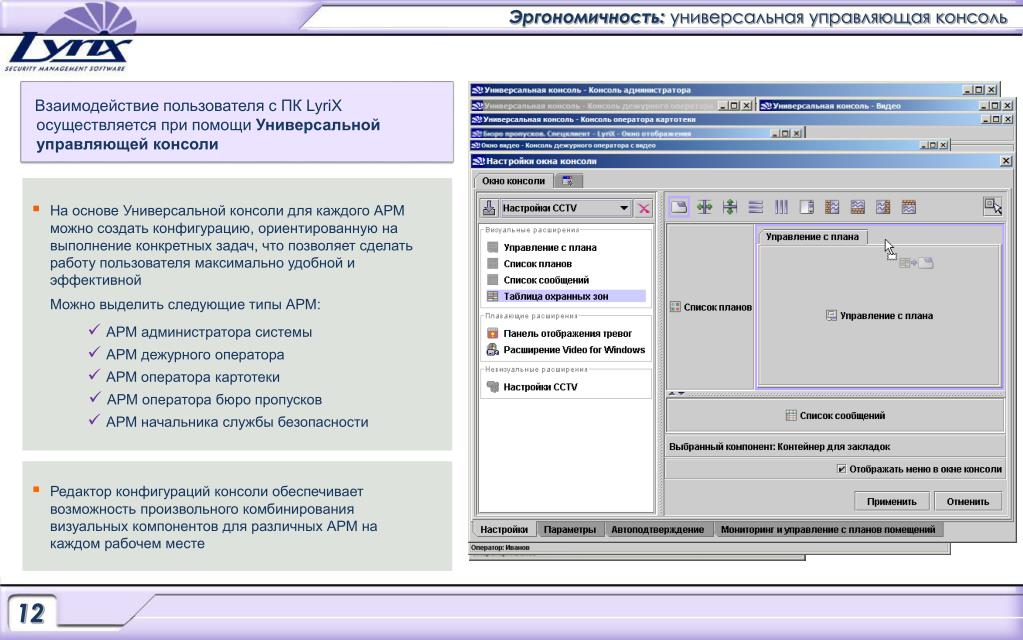Select 'Управление с плана' in the extensions list
Screen dimensions: 1023x640
549,247
